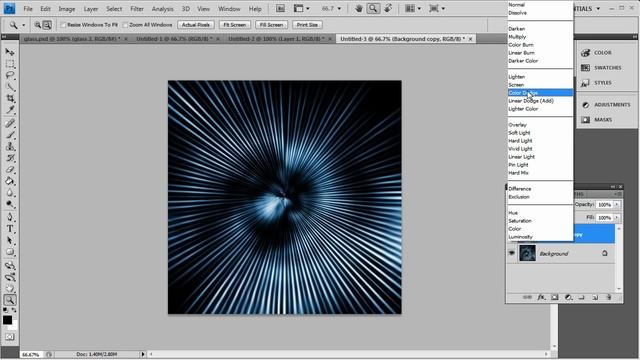Open the Adjustments panel icon
The width and height of the screenshot is (640, 360).
point(586,105)
